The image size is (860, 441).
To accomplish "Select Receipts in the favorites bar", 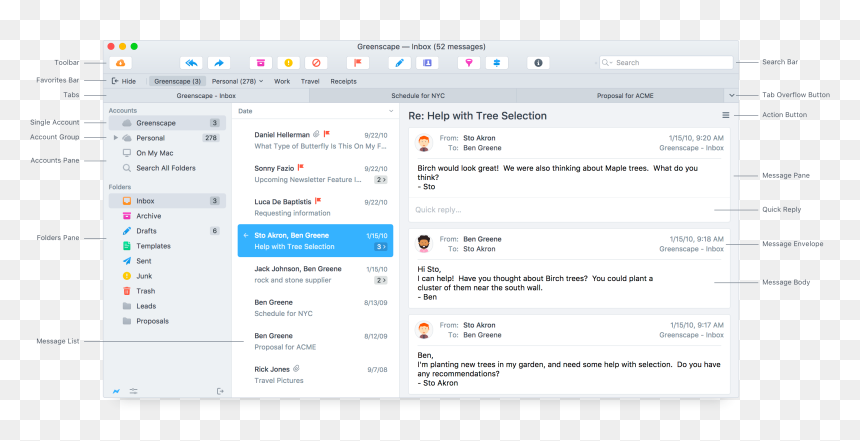I will 343,81.
